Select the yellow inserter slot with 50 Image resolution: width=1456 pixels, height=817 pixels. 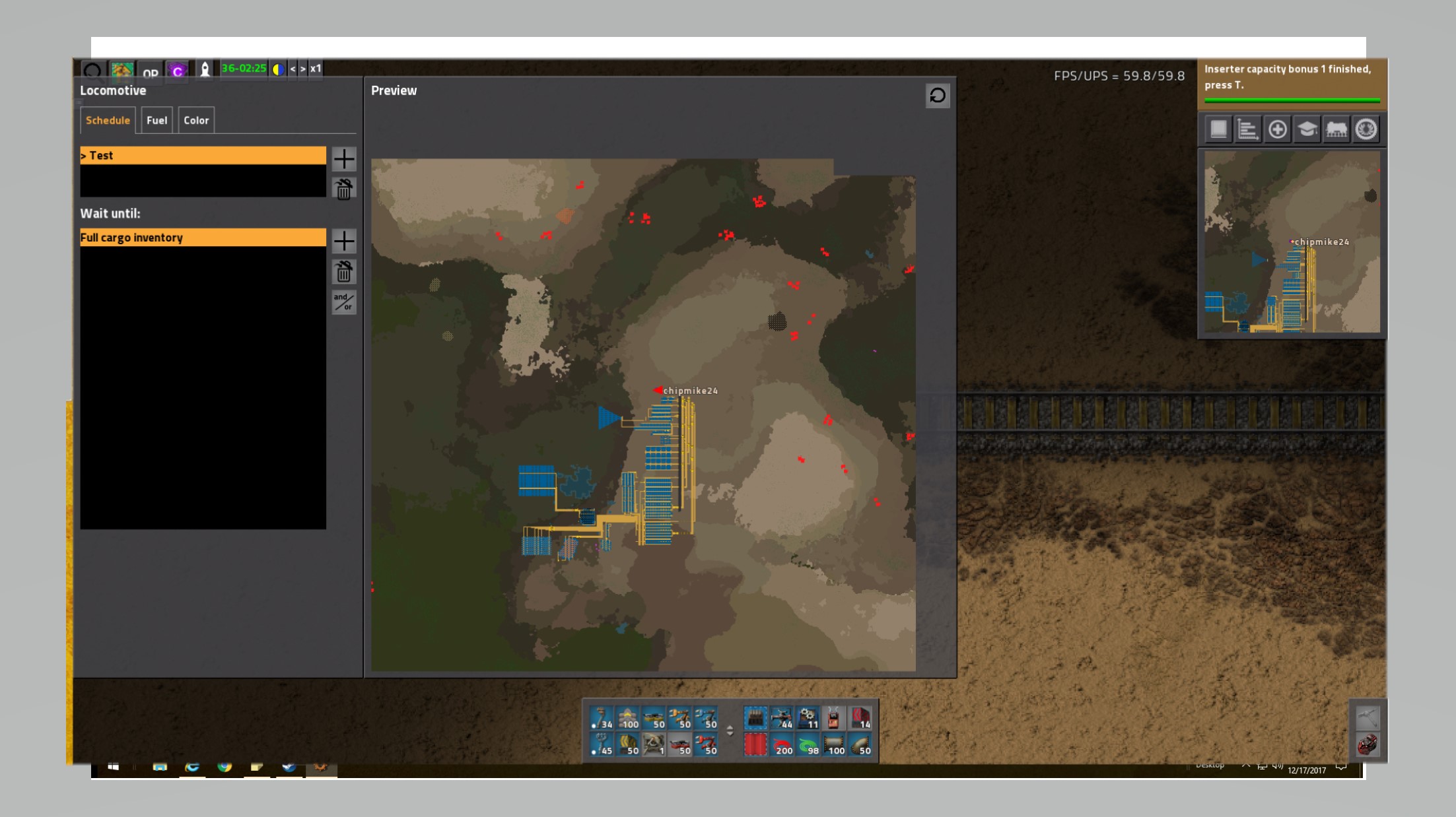(679, 718)
